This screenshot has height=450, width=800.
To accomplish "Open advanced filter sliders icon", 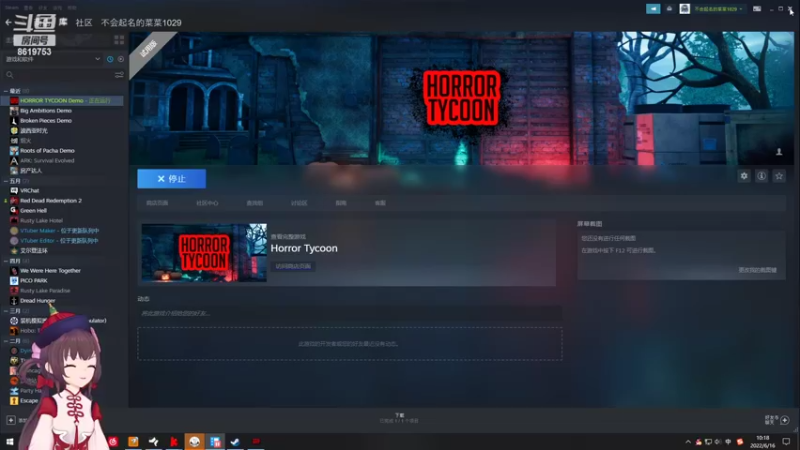I will click(x=119, y=75).
